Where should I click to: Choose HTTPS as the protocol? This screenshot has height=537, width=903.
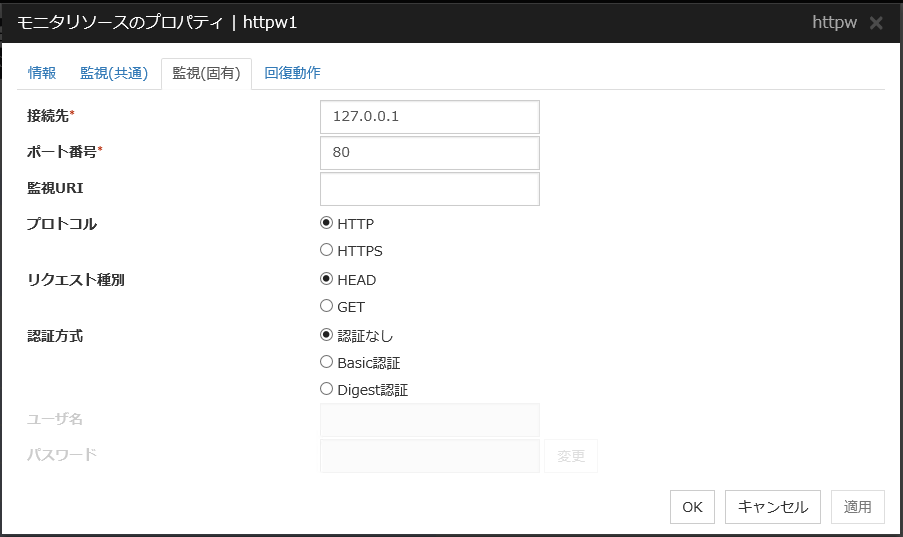coord(327,251)
